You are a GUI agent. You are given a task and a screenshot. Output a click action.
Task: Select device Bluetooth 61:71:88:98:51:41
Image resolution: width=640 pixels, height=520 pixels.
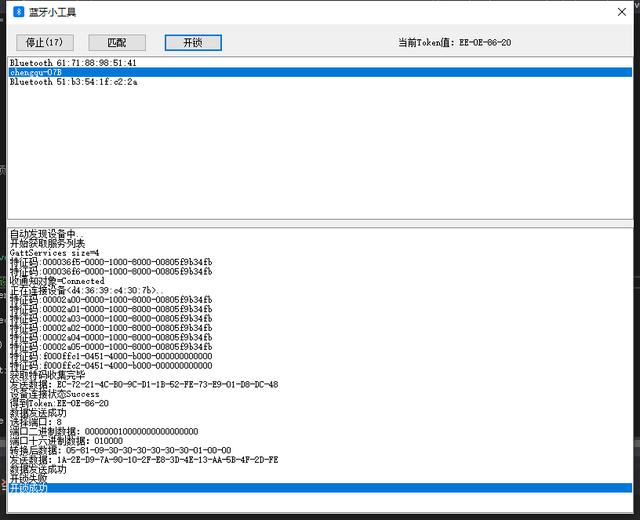point(320,62)
